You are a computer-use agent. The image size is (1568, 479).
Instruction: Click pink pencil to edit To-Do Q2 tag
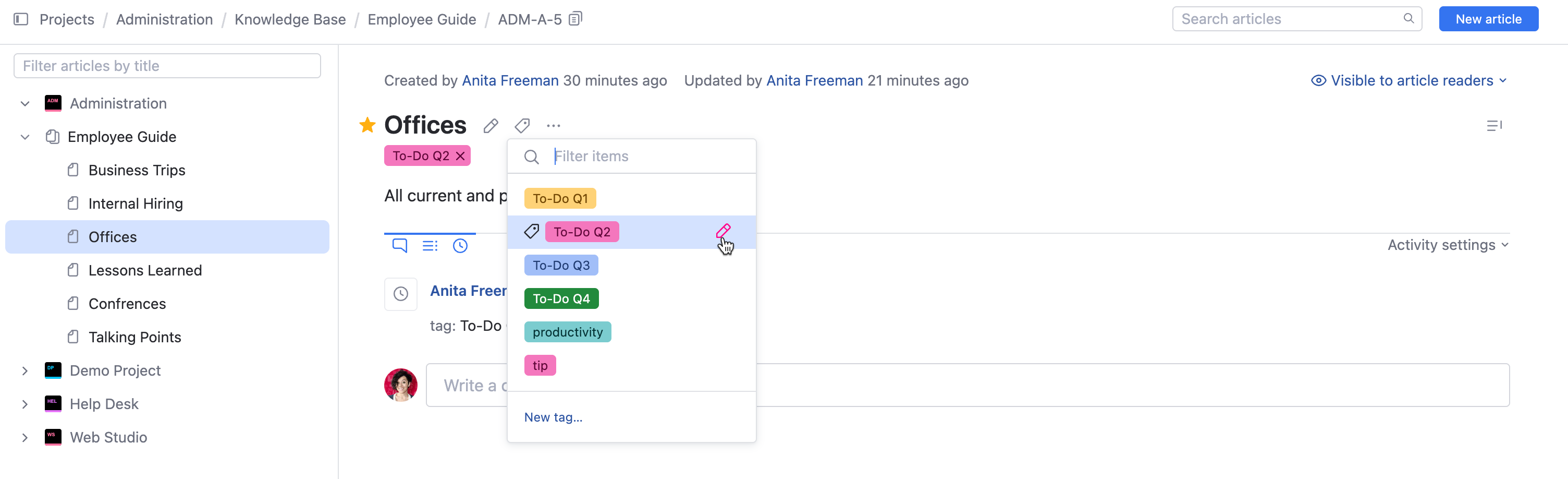(723, 231)
